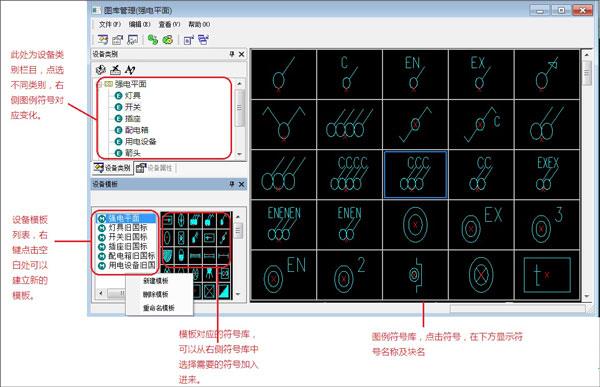Switch to the 设备类别 tab

tap(112, 168)
